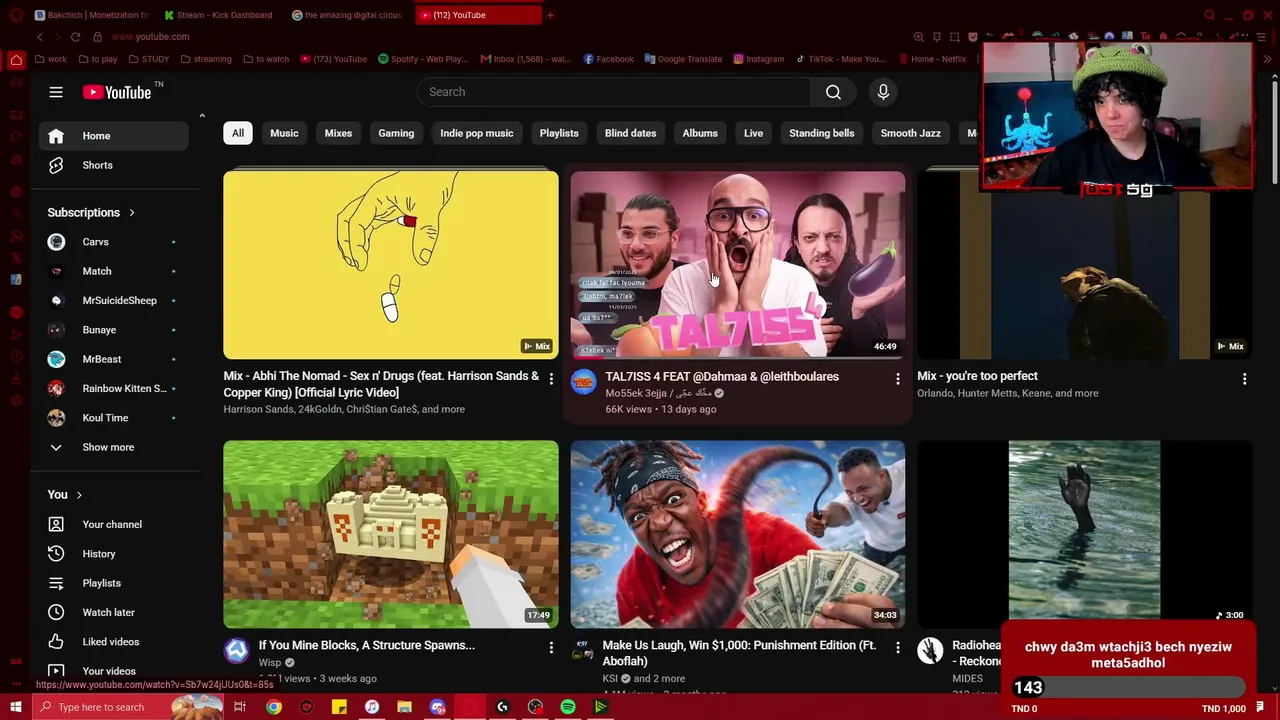This screenshot has width=1280, height=720.
Task: Expand the Subscriptions section chevron
Action: click(131, 213)
